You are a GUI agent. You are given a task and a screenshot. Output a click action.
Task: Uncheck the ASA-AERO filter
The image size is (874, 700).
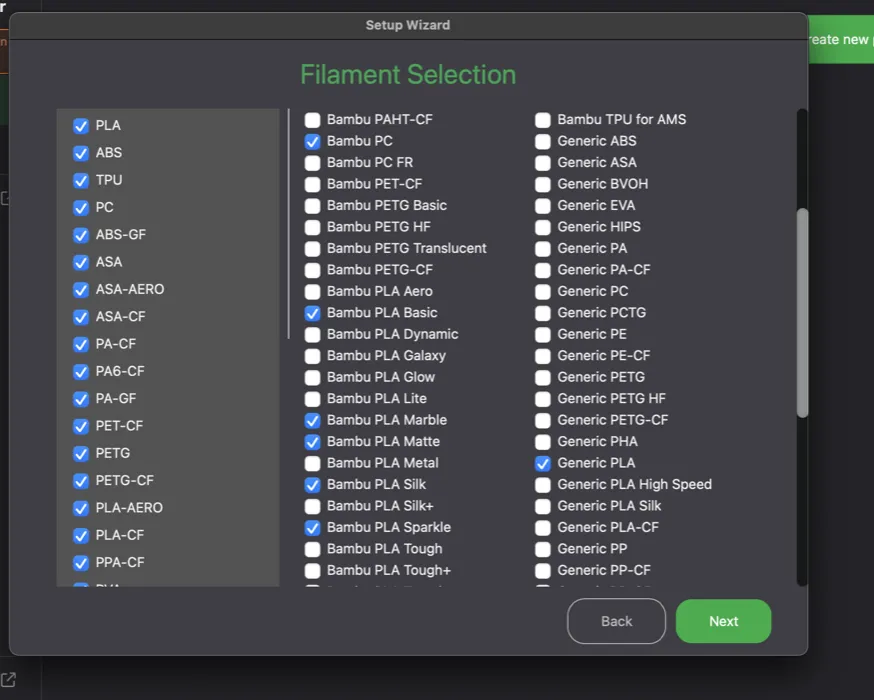[x=81, y=289]
